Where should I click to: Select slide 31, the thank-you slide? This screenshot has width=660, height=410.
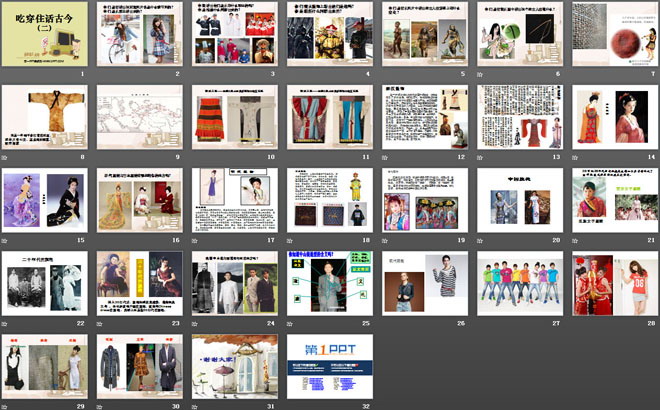coord(234,365)
